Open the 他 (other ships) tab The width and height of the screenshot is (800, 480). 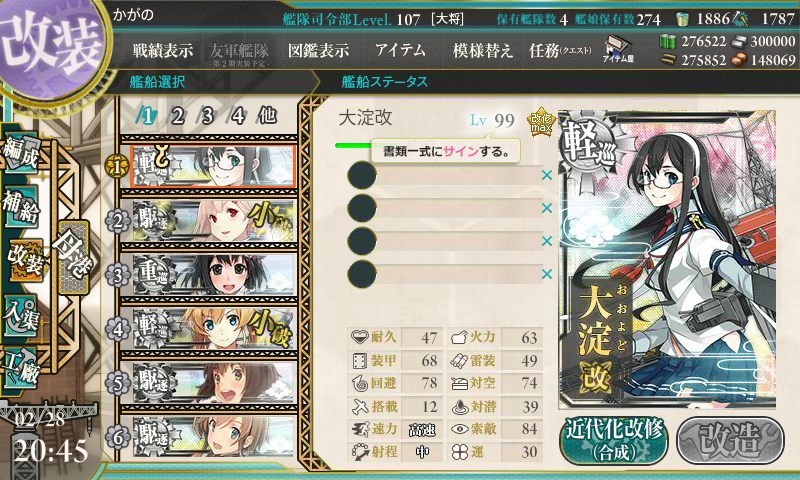[x=267, y=116]
